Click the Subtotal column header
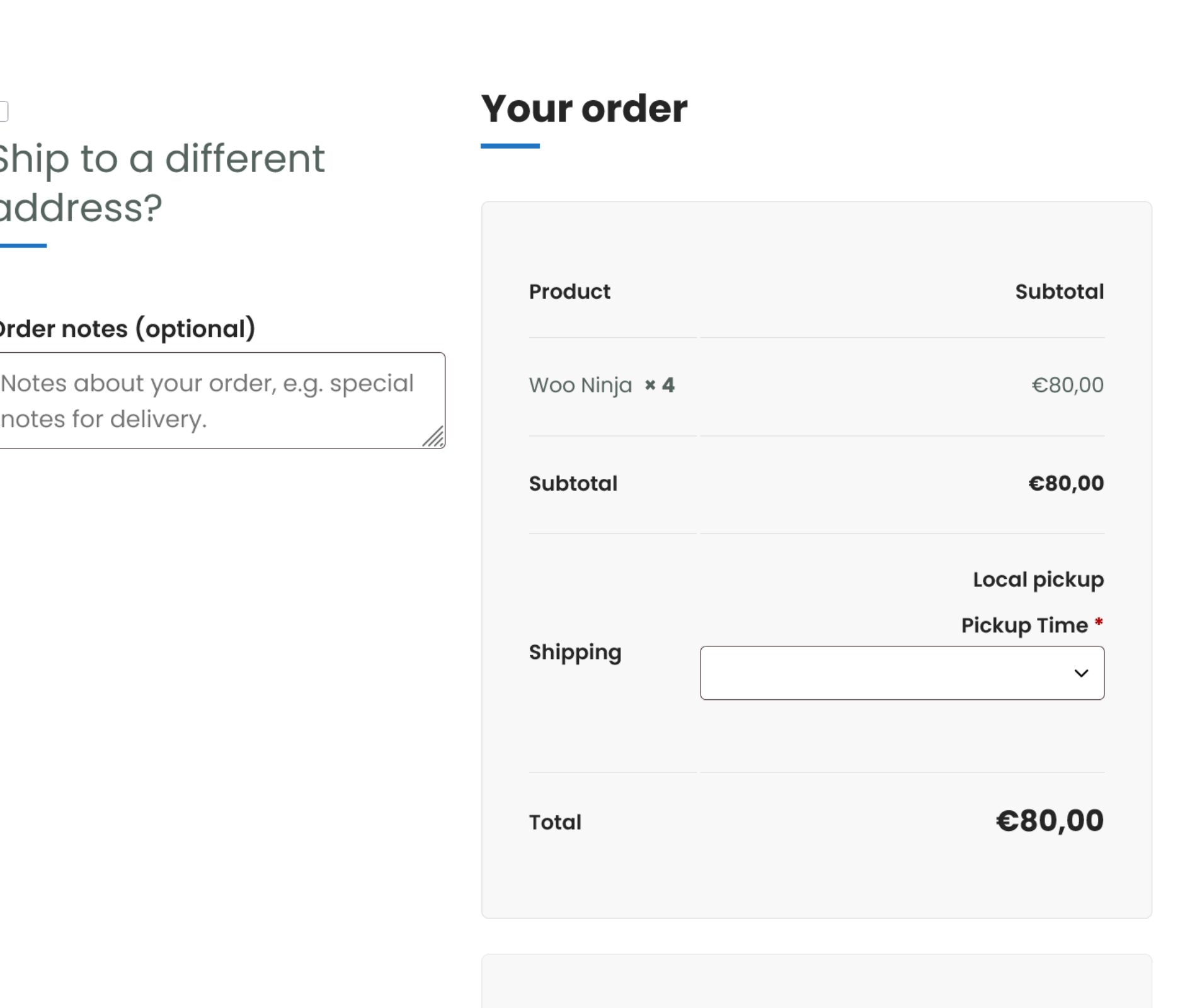 (x=1059, y=292)
